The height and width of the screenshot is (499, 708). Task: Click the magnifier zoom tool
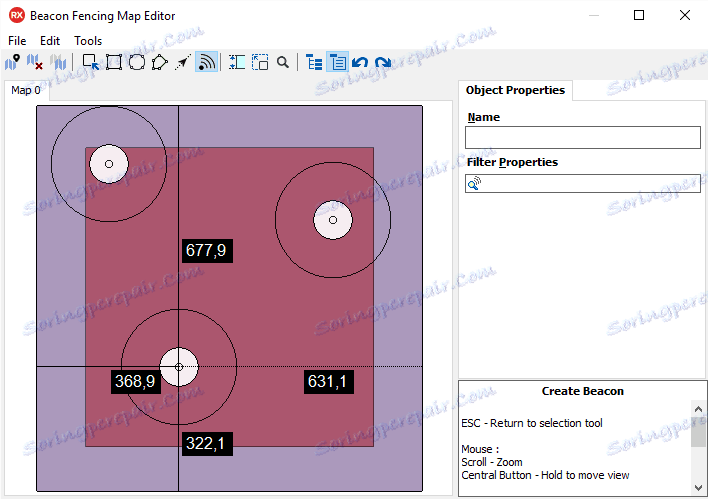click(x=283, y=62)
